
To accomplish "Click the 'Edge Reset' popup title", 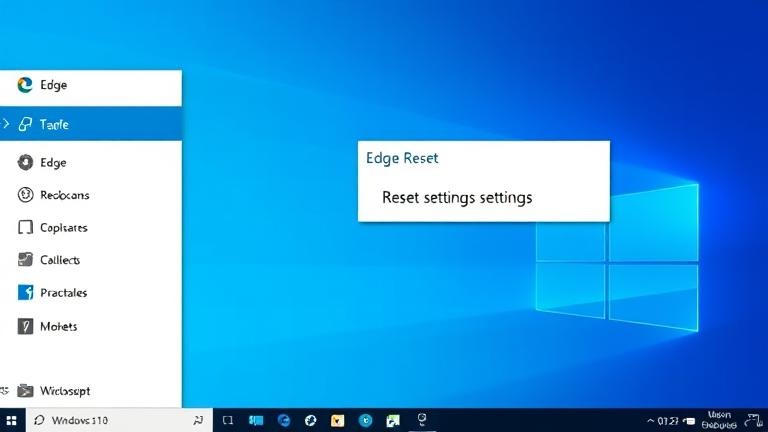I will (402, 158).
